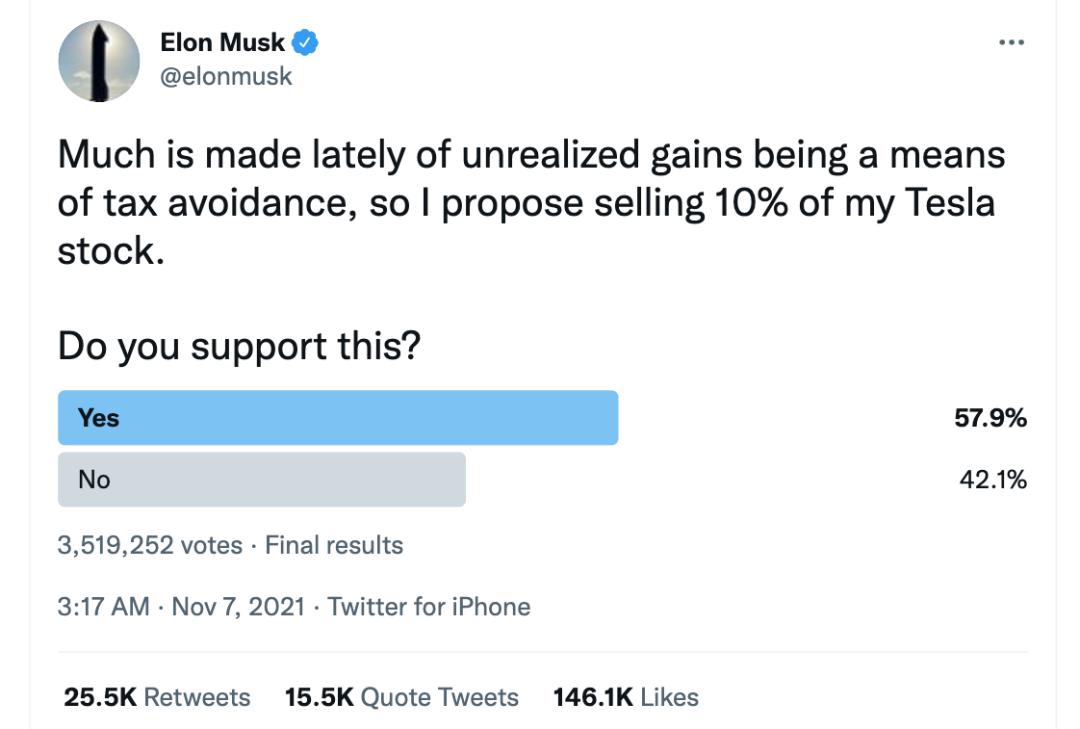The width and height of the screenshot is (1080, 729).
Task: Click the 42.1% percentage label
Action: pos(993,480)
